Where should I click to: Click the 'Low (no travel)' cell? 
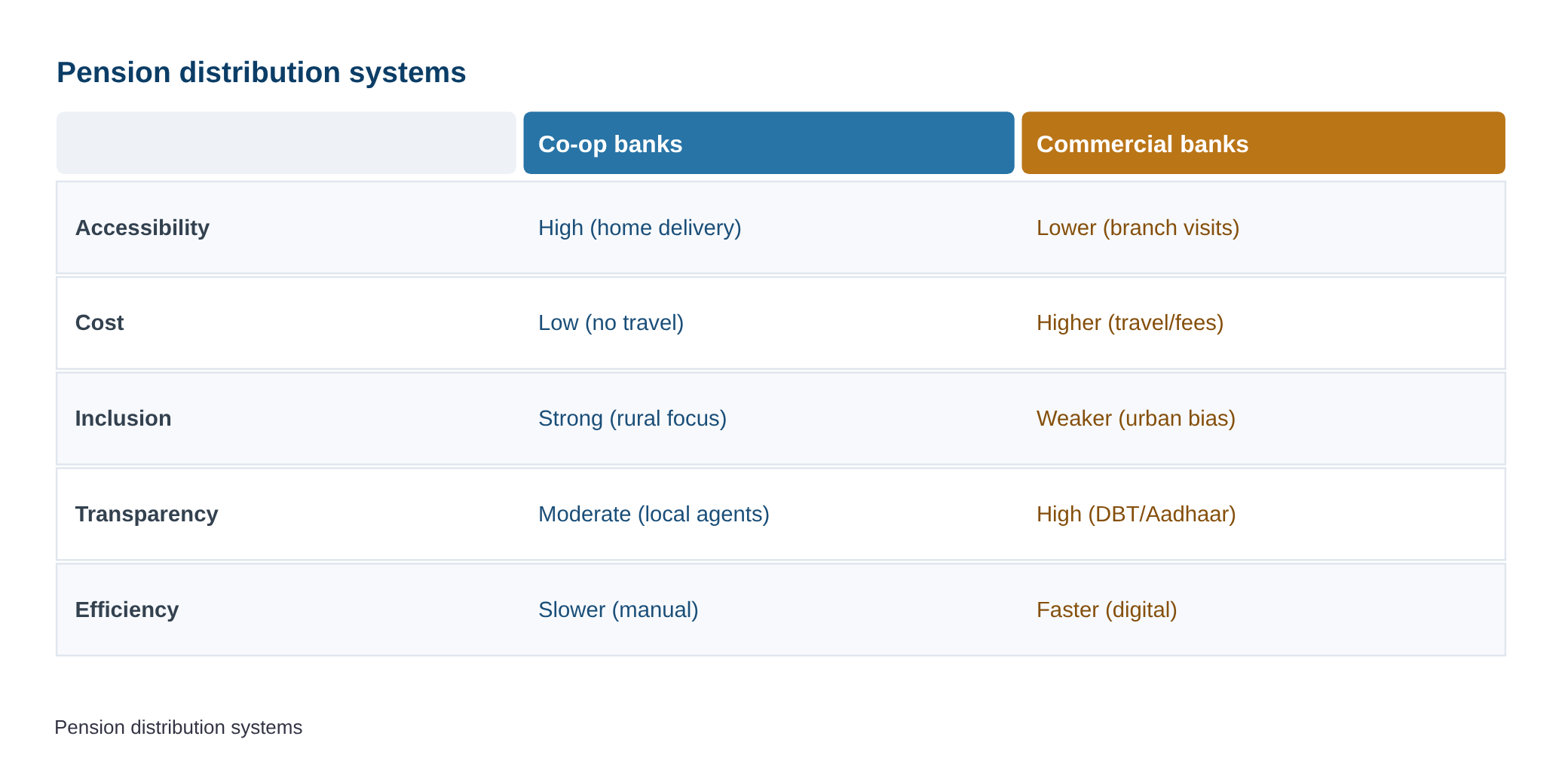(x=611, y=322)
